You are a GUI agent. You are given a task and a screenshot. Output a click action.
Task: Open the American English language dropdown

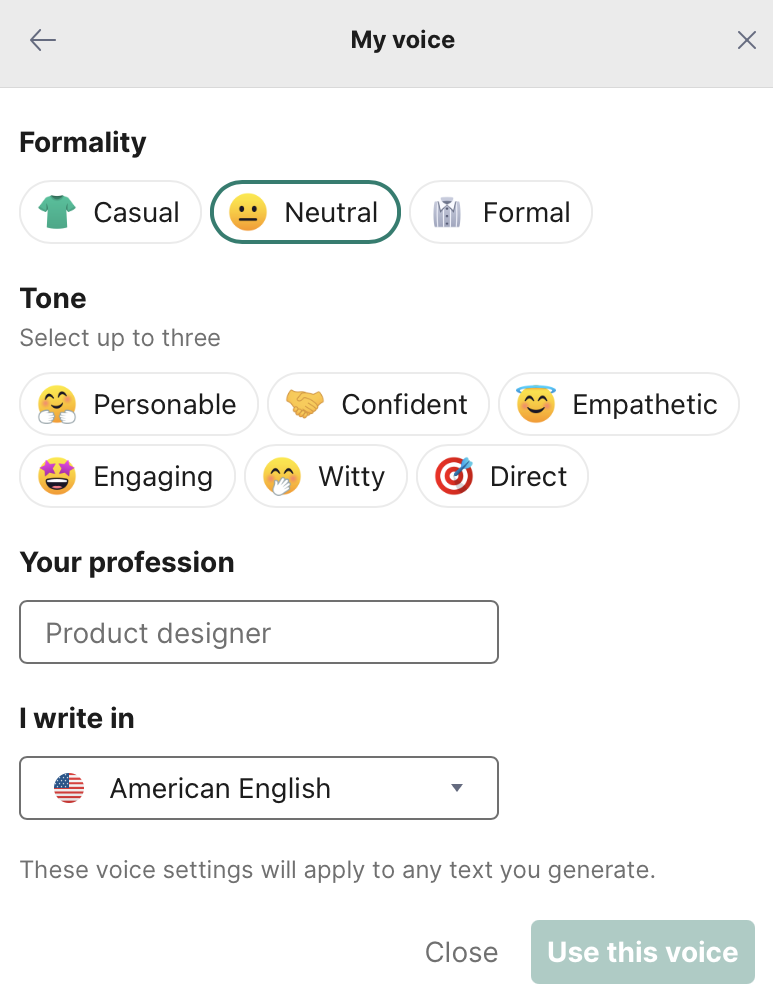tap(259, 788)
